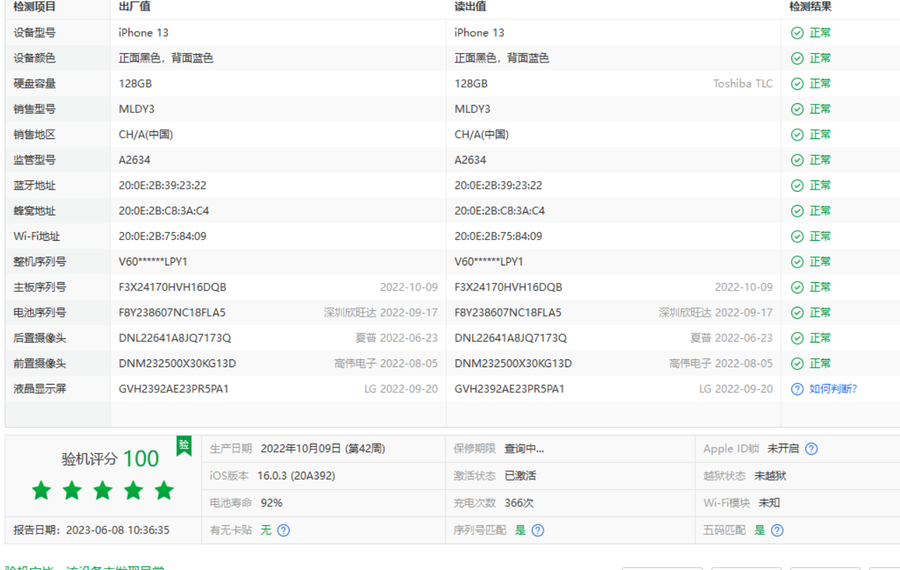
Task: Click the green check icon for 硬盘容量 row
Action: pyautogui.click(x=797, y=84)
